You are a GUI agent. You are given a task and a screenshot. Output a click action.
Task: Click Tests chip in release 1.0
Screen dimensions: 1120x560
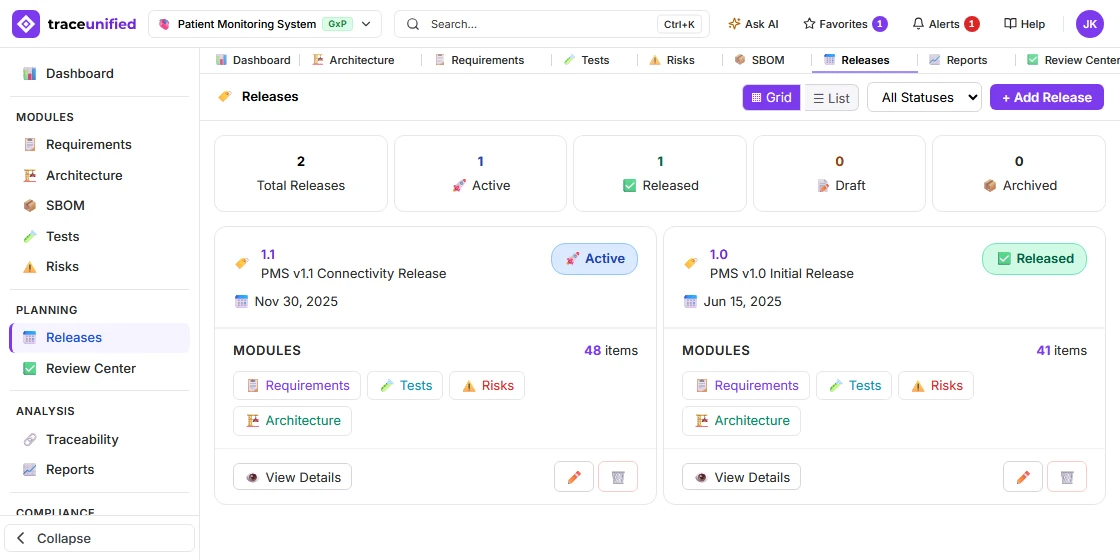click(854, 386)
